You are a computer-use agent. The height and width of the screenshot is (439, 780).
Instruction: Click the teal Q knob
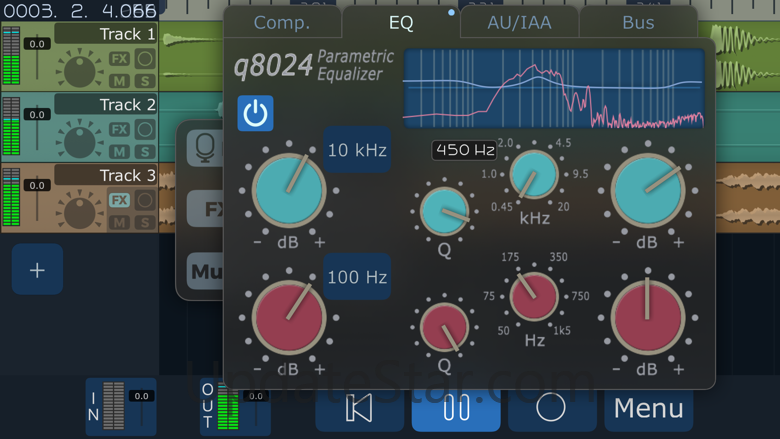tap(444, 211)
